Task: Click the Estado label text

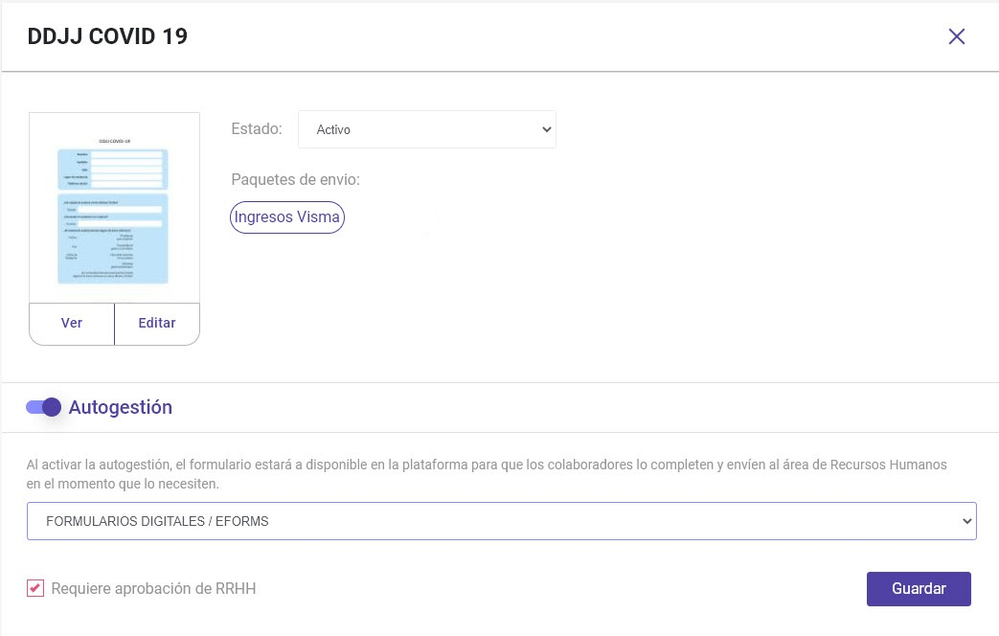Action: coord(257,129)
